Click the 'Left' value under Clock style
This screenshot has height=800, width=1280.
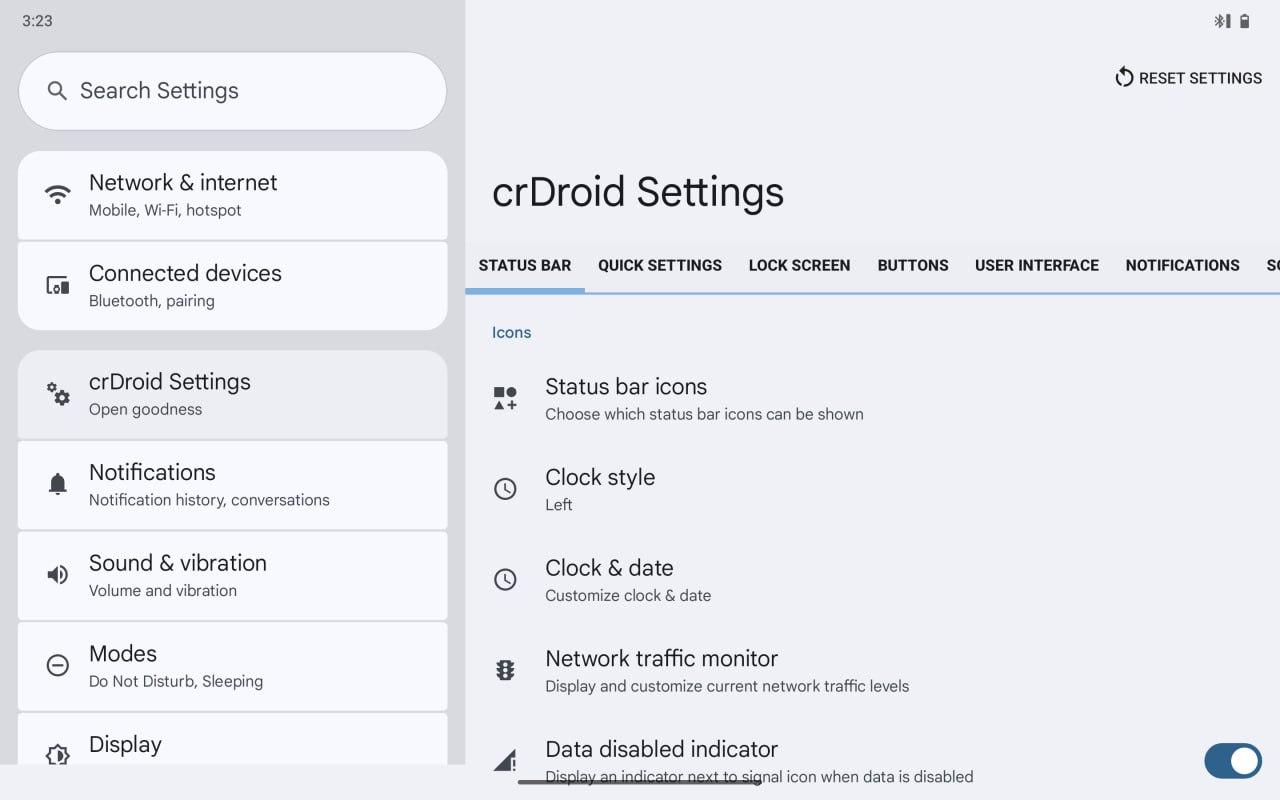pyautogui.click(x=559, y=505)
